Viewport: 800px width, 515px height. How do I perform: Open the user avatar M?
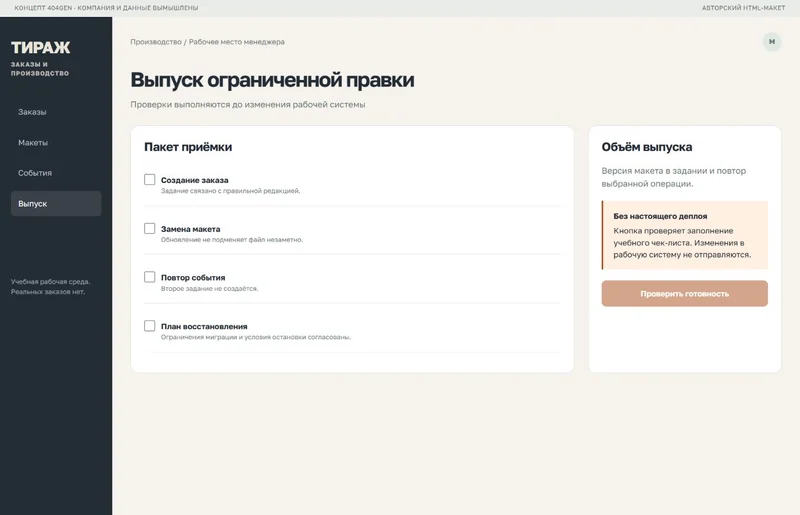771,42
